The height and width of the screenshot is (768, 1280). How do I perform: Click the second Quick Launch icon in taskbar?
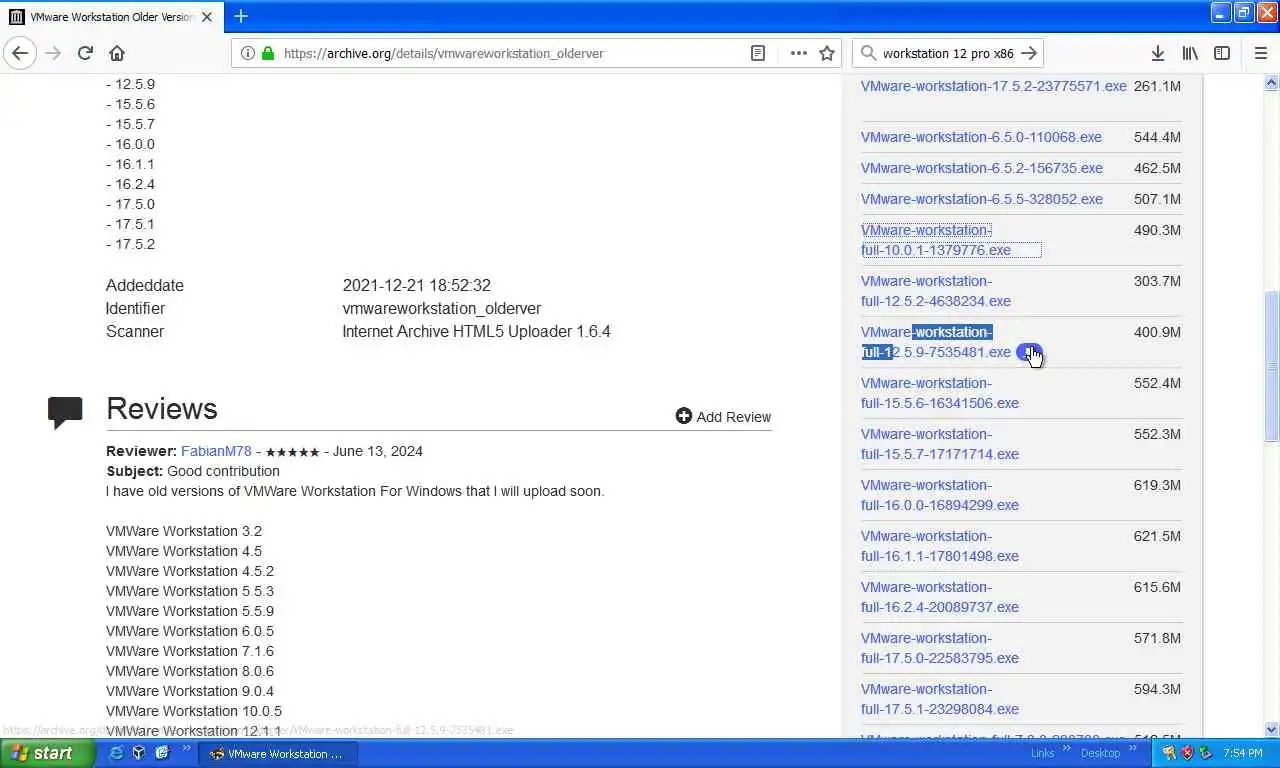tap(139, 753)
